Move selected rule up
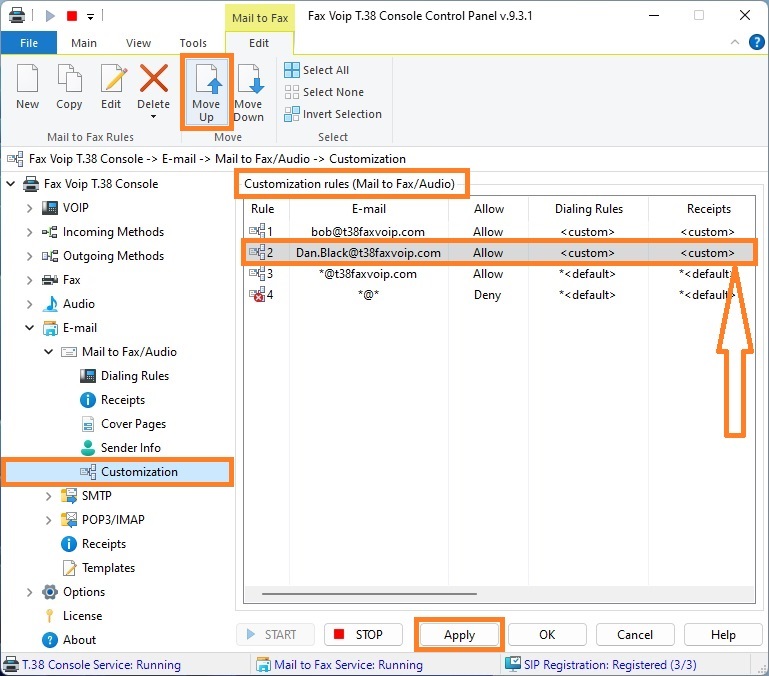769x676 pixels. 206,91
